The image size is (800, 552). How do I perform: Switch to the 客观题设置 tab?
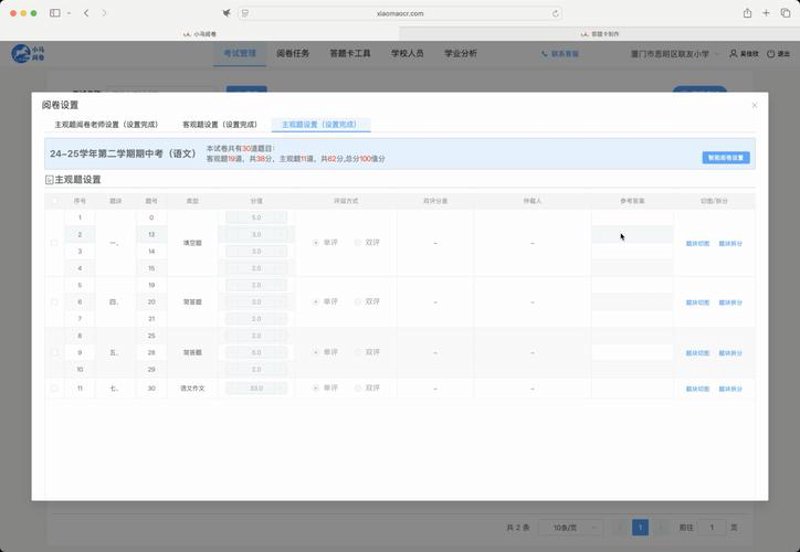220,124
